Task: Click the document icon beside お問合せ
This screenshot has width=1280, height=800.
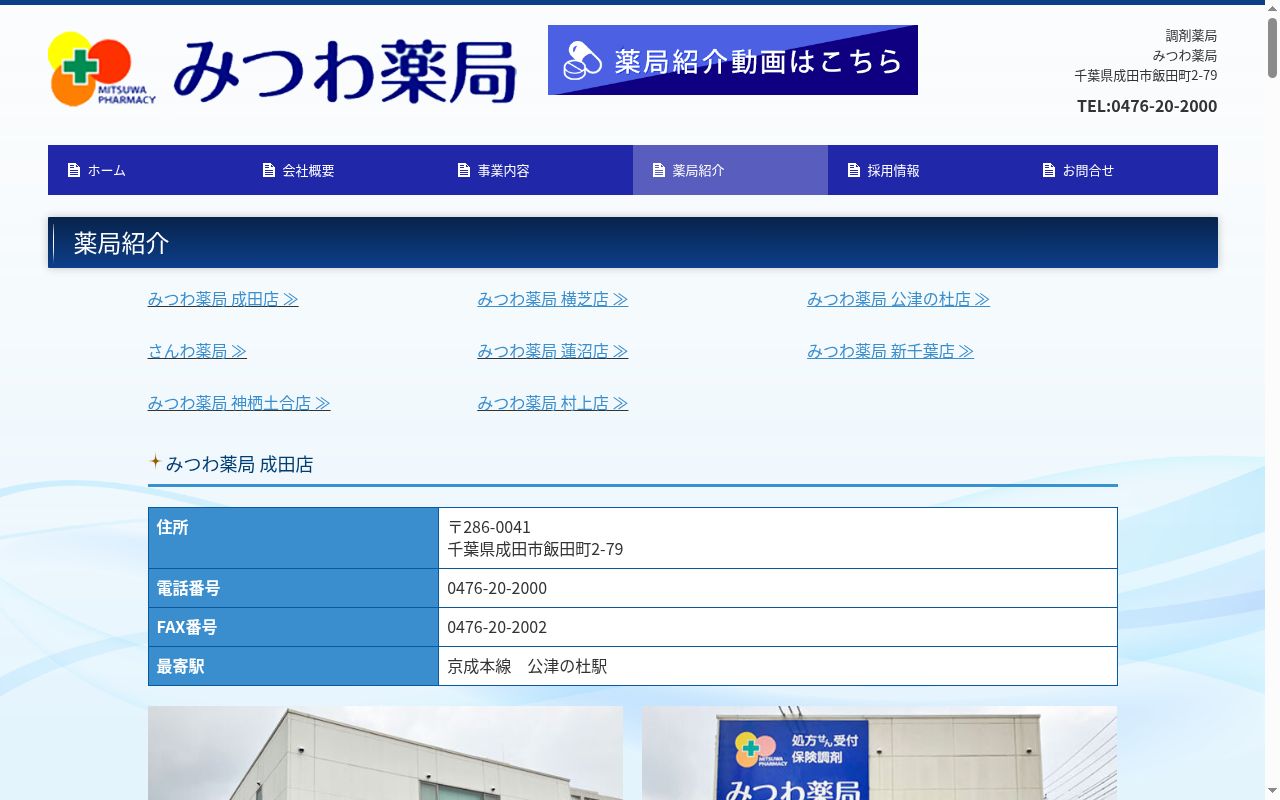Action: [x=1049, y=170]
